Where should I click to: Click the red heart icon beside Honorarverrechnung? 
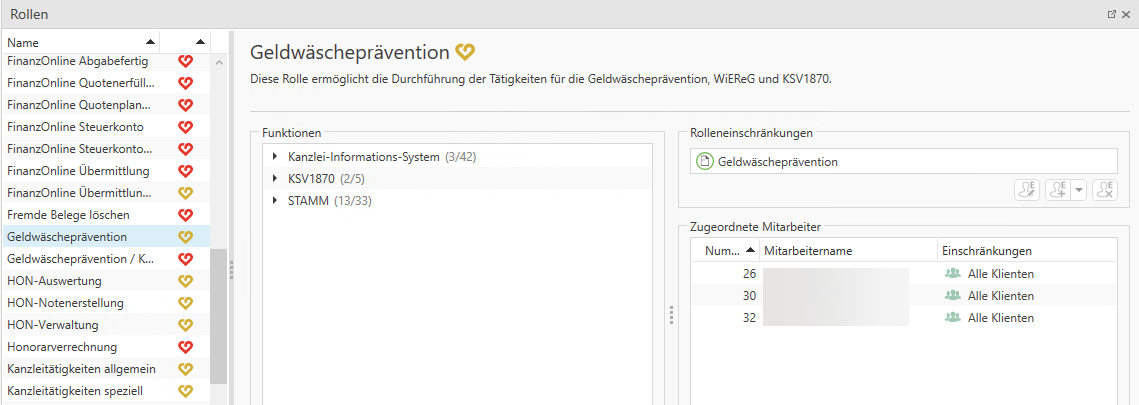(185, 347)
